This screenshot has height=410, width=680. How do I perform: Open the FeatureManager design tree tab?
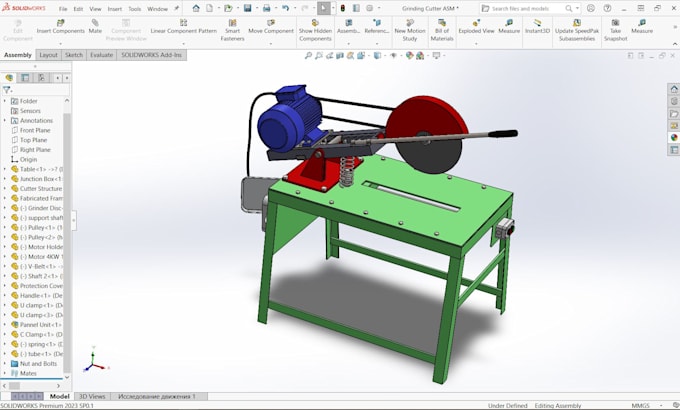click(x=9, y=78)
